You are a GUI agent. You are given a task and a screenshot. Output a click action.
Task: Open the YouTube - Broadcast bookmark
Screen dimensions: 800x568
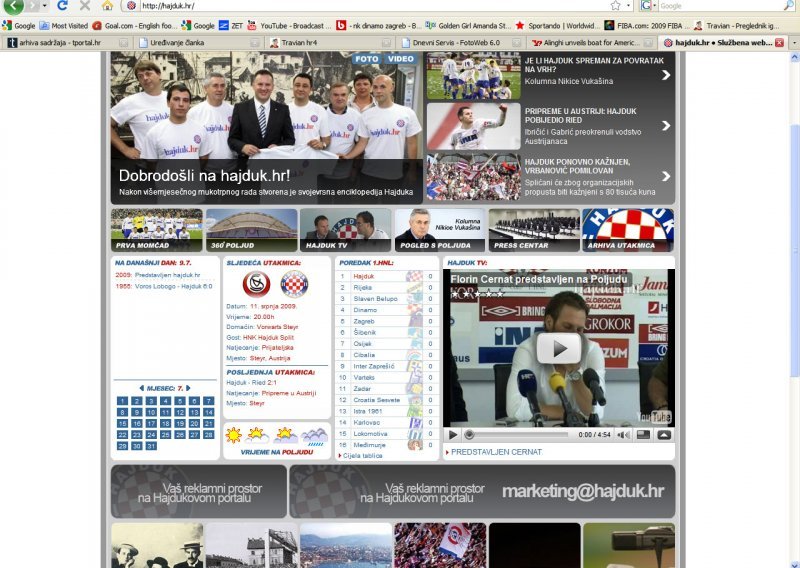click(x=289, y=26)
